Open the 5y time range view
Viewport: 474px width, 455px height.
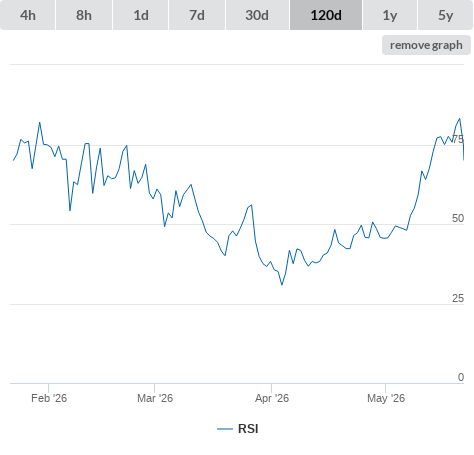point(445,15)
